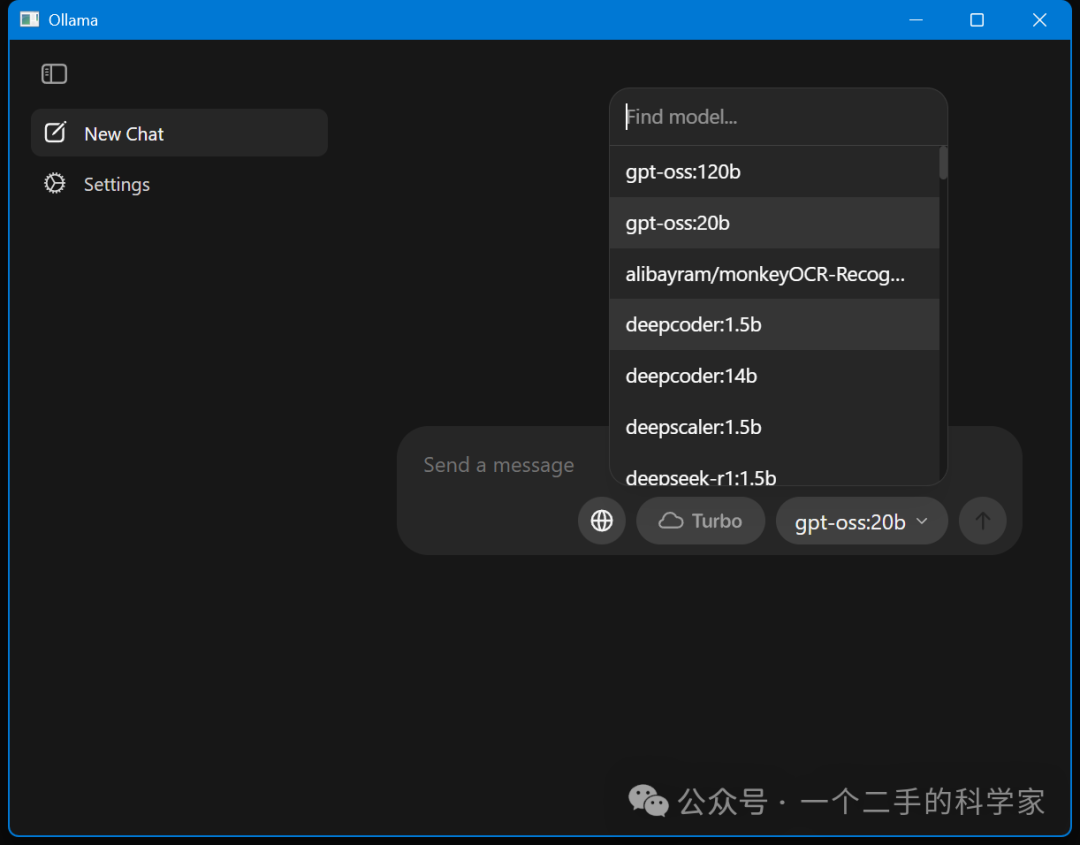Enable Turbo cloud mode
Viewport: 1080px width, 845px height.
click(700, 521)
